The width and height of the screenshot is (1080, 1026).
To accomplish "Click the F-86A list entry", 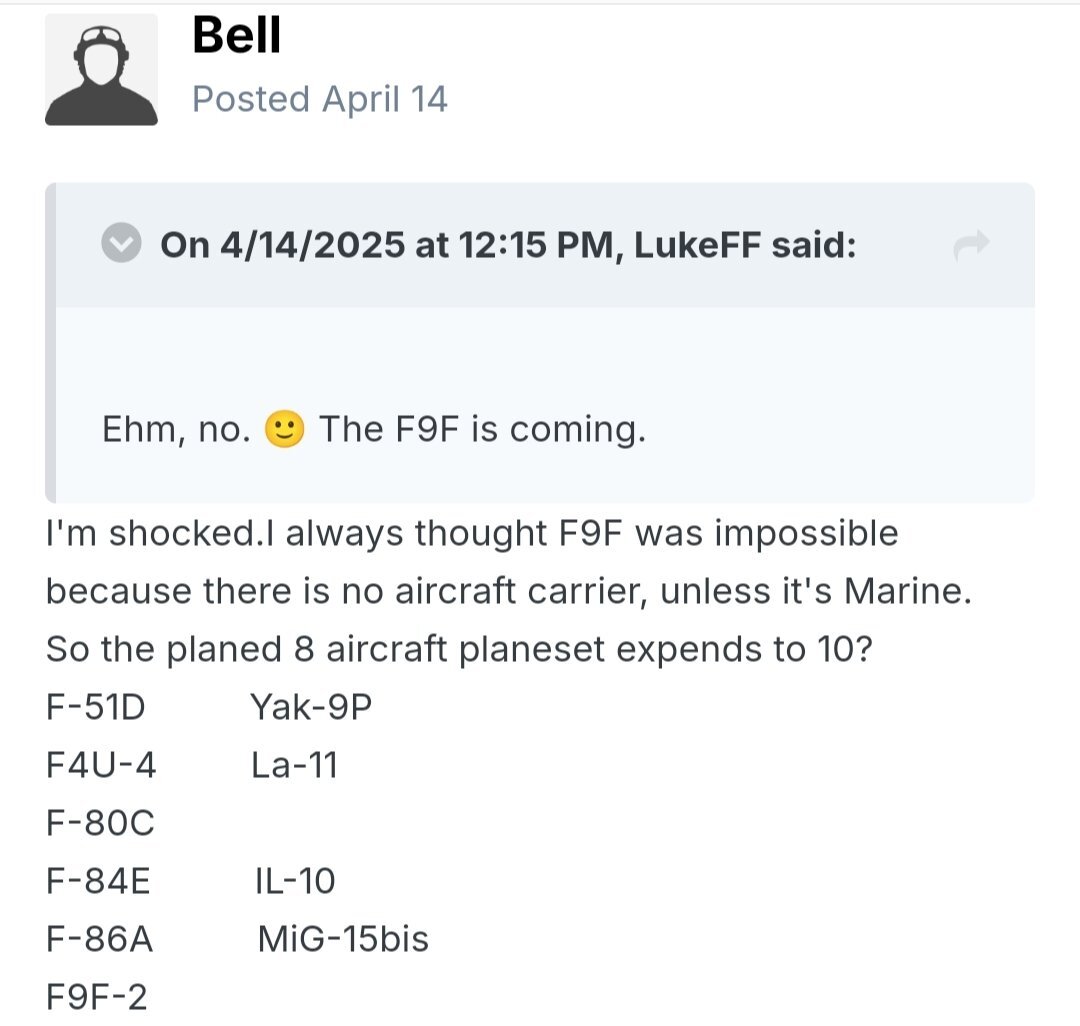I will click(99, 940).
